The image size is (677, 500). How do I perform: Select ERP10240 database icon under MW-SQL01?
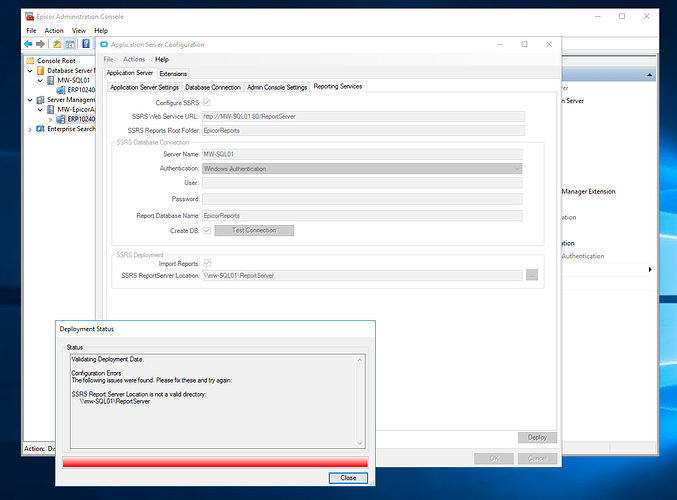tap(61, 90)
